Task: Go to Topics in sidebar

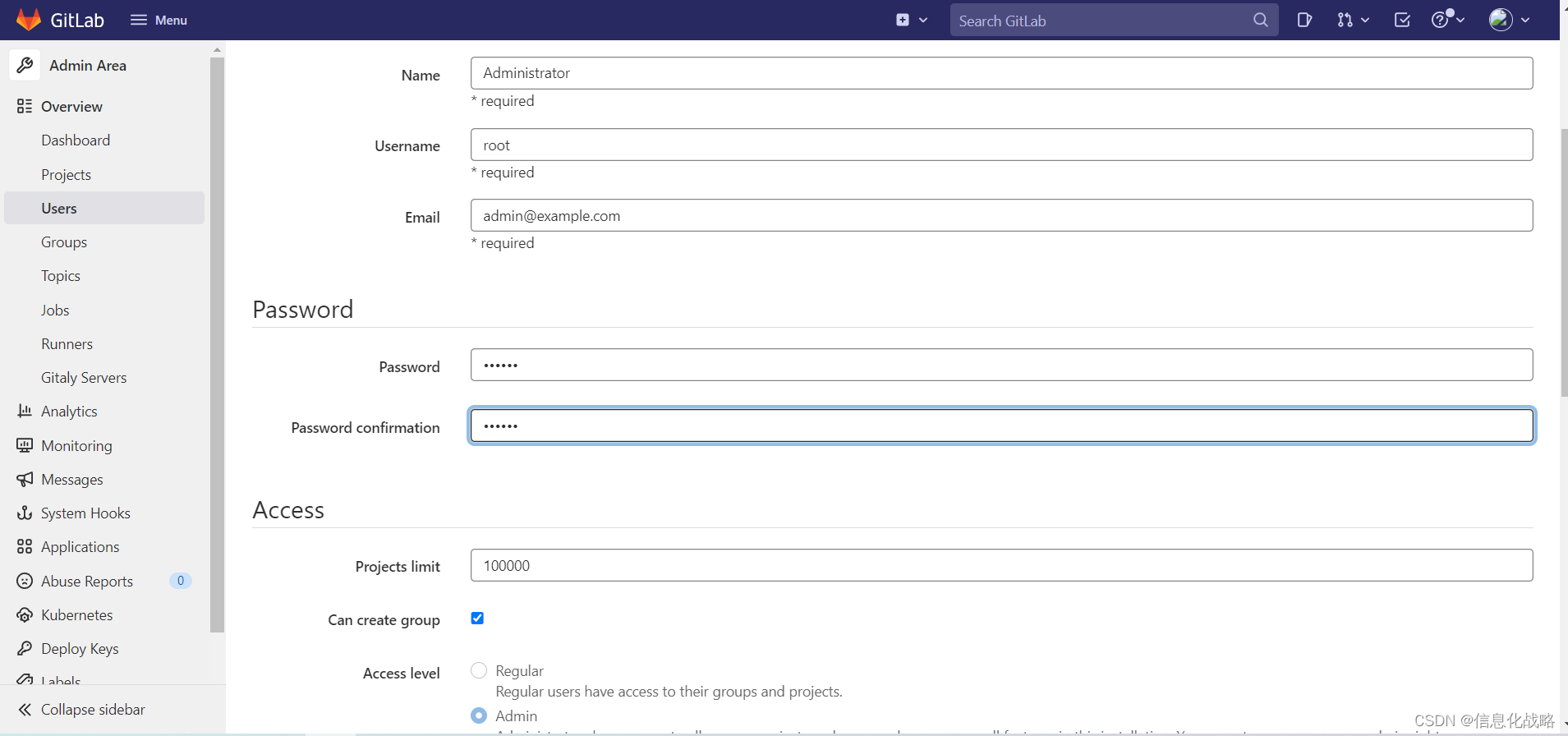Action: (61, 276)
